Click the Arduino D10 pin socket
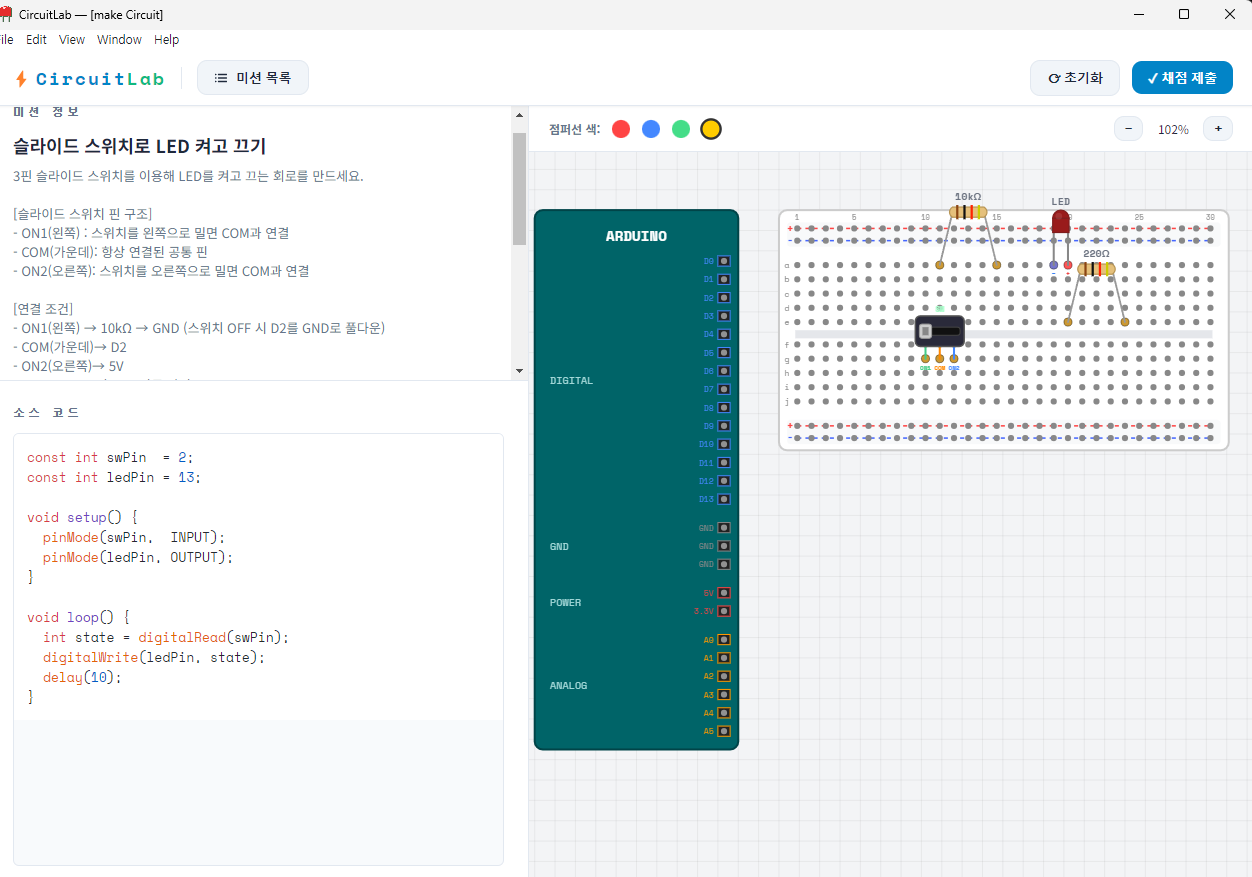The image size is (1252, 877). 724,444
